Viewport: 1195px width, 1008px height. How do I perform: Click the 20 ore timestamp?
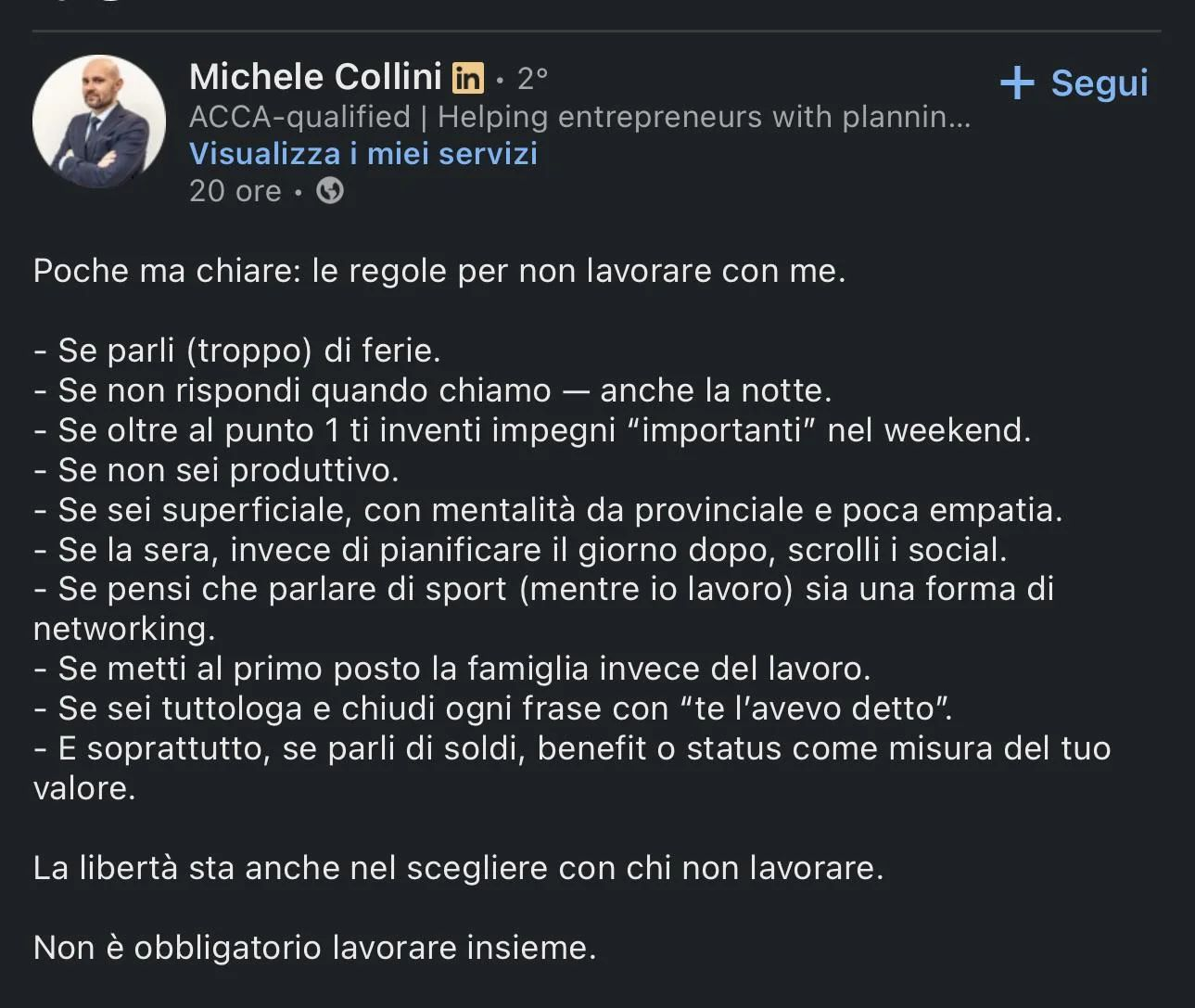point(235,191)
